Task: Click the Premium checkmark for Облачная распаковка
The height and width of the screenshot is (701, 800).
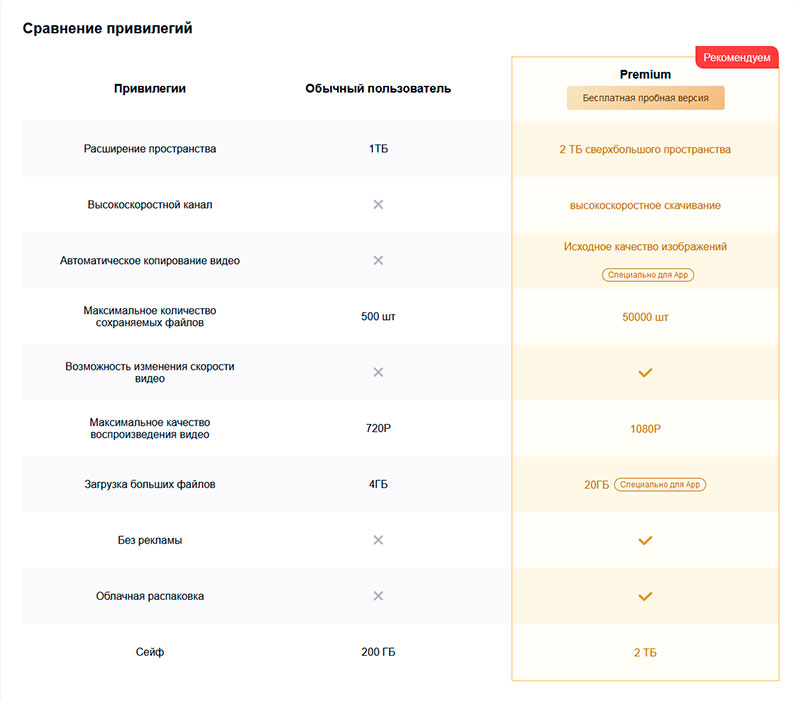Action: tap(645, 596)
